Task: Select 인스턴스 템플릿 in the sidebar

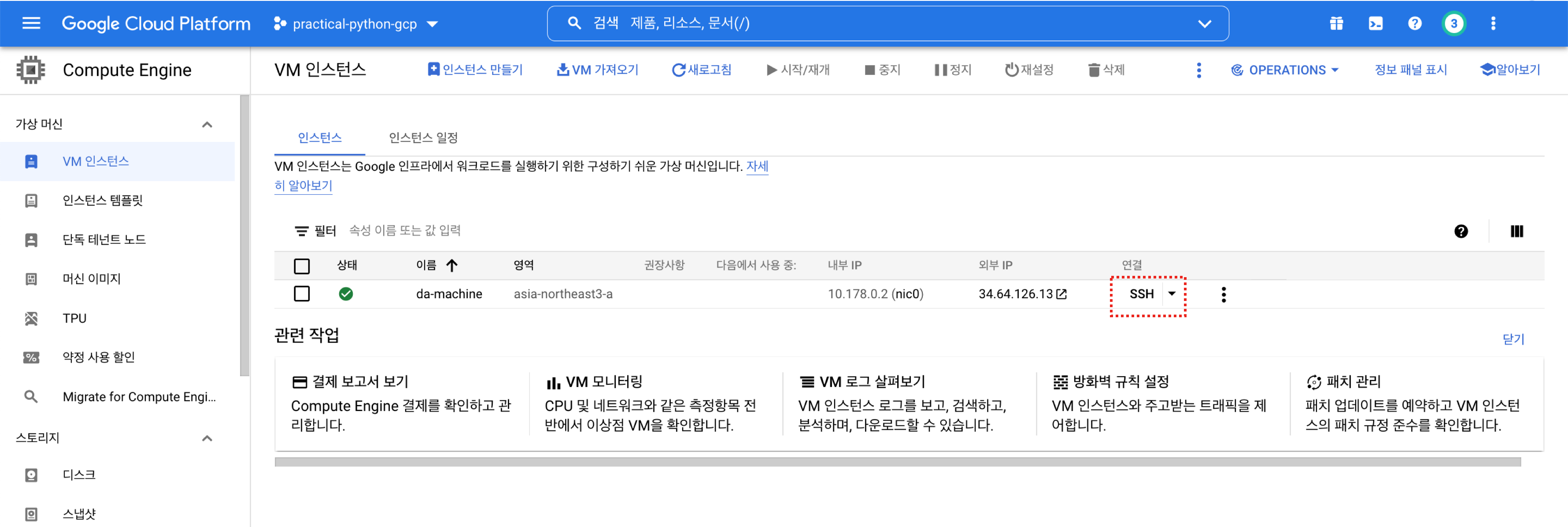Action: click(x=102, y=200)
